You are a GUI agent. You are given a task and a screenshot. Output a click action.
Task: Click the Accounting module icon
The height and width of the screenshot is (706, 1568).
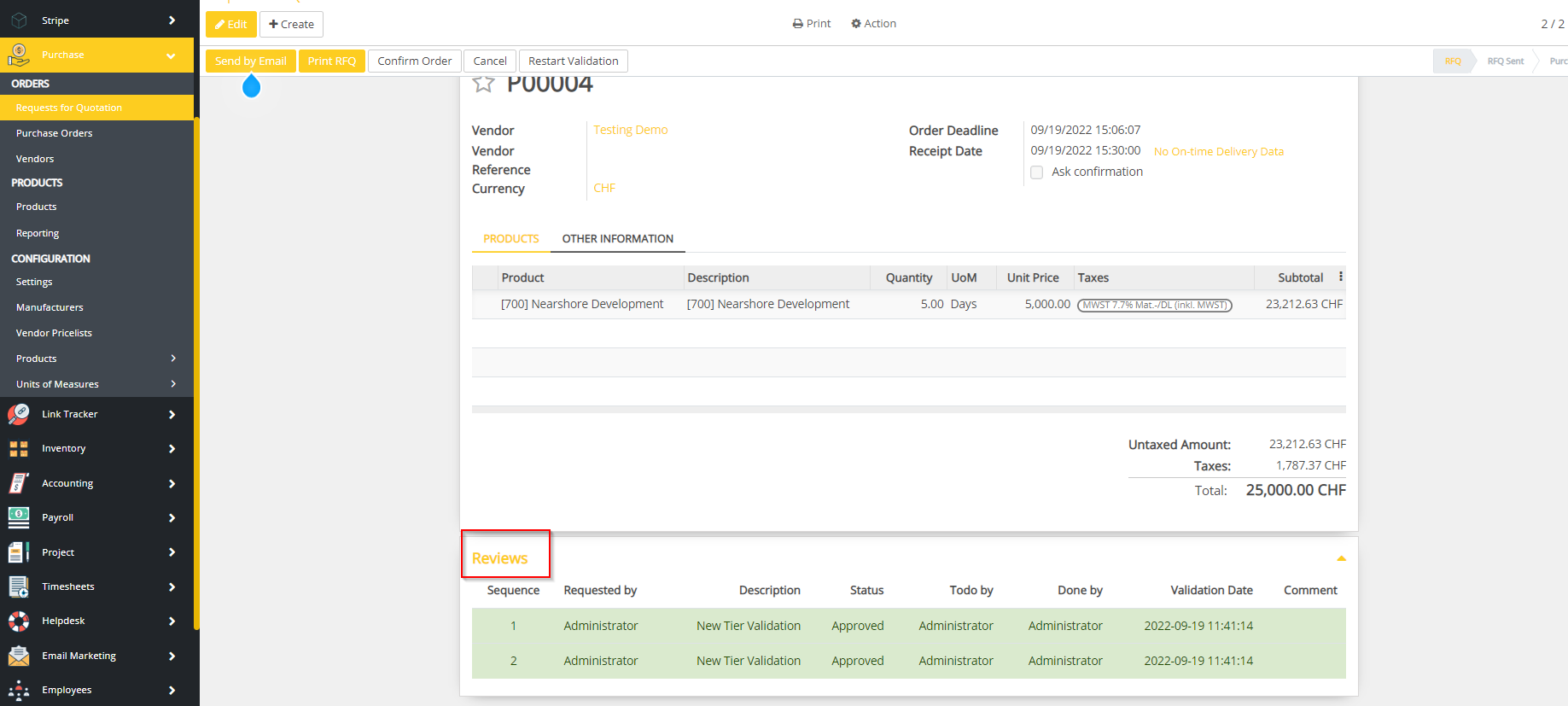19,483
